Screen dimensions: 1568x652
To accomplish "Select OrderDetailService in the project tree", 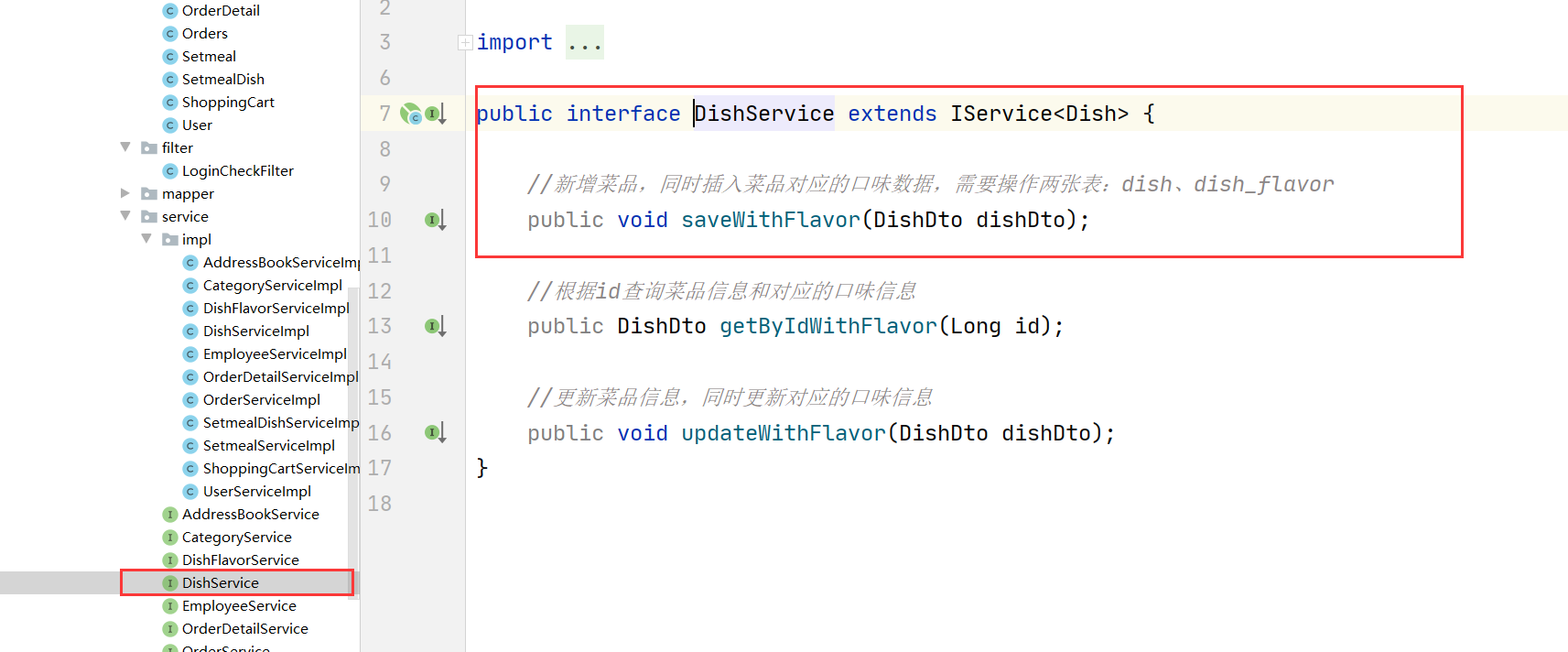I will click(244, 629).
